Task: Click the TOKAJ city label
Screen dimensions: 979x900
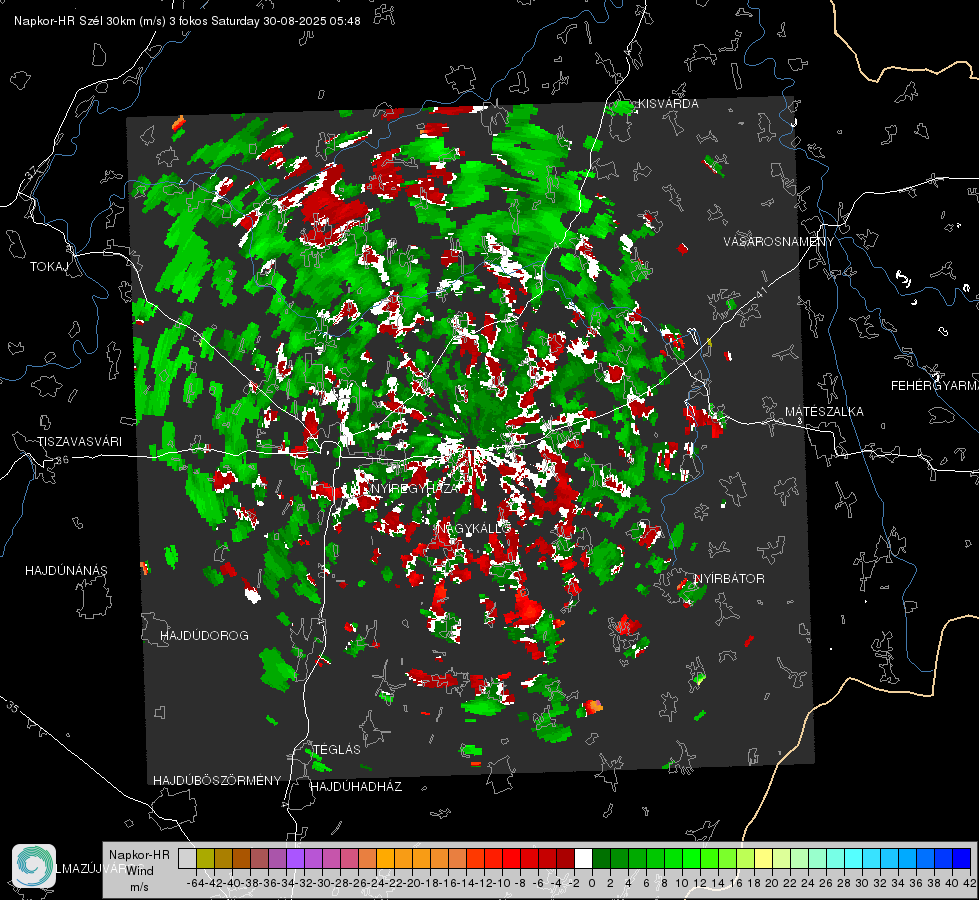Action: [x=49, y=267]
